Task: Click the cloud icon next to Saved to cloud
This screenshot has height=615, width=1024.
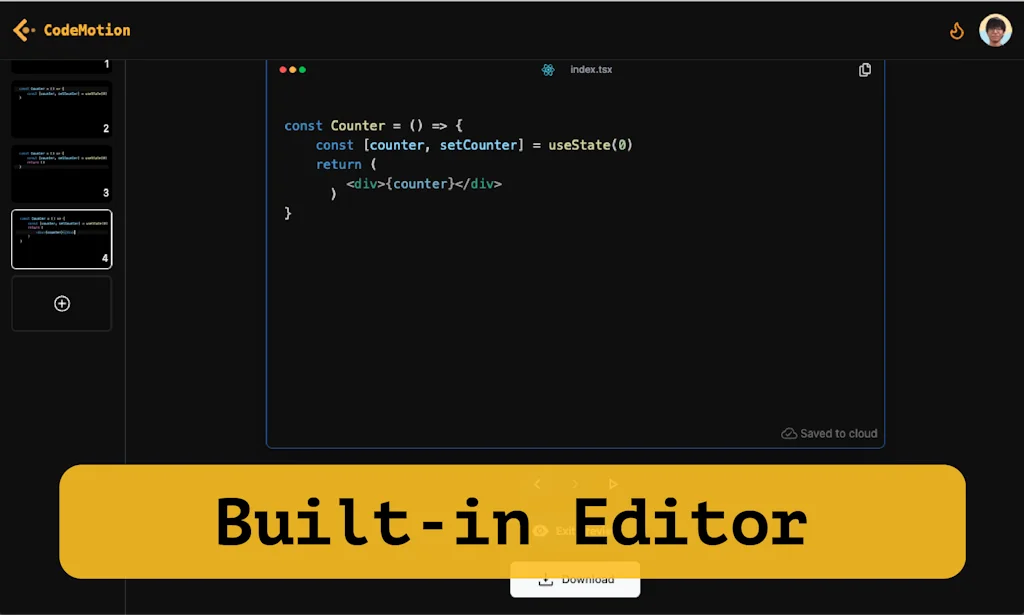Action: [790, 433]
